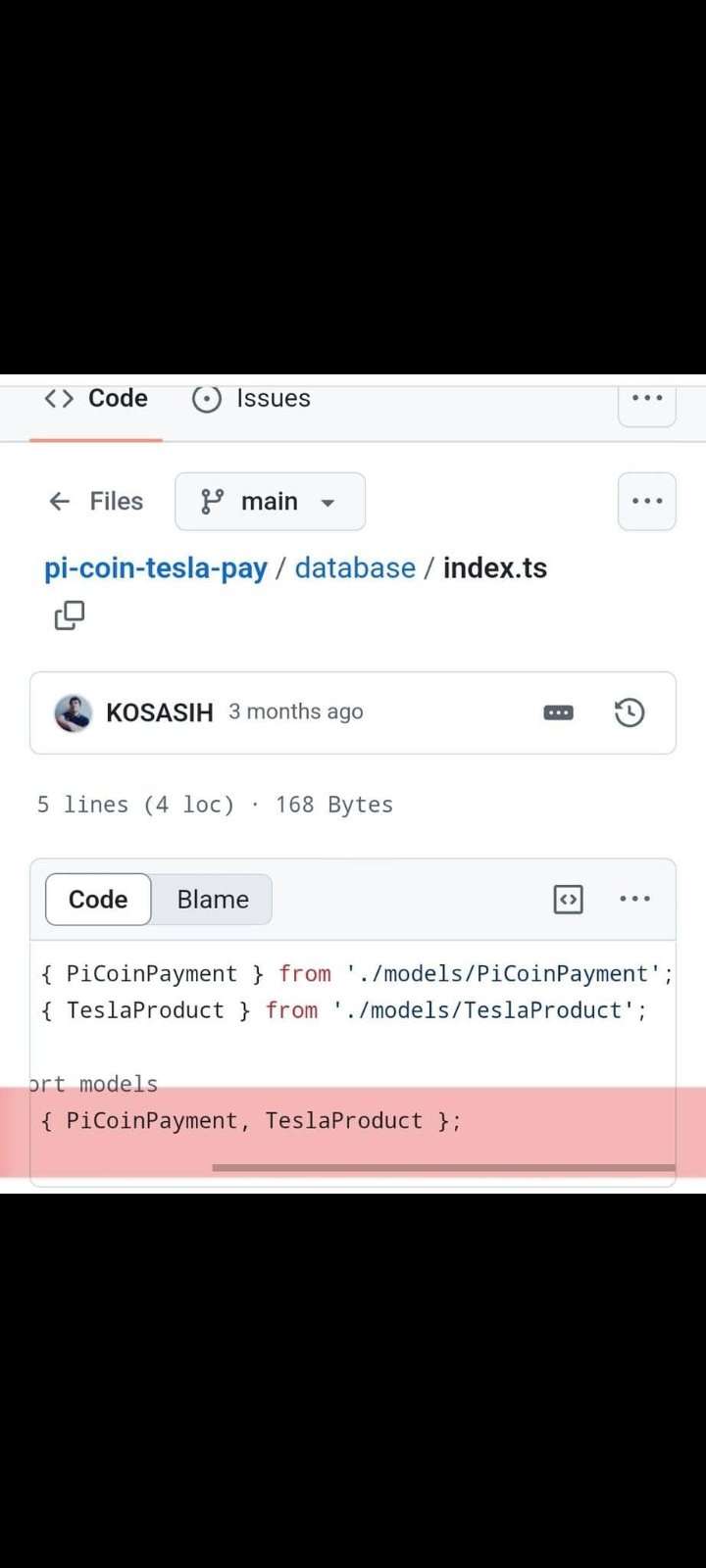The width and height of the screenshot is (706, 1568).
Task: Navigate to the database folder
Action: 355,568
